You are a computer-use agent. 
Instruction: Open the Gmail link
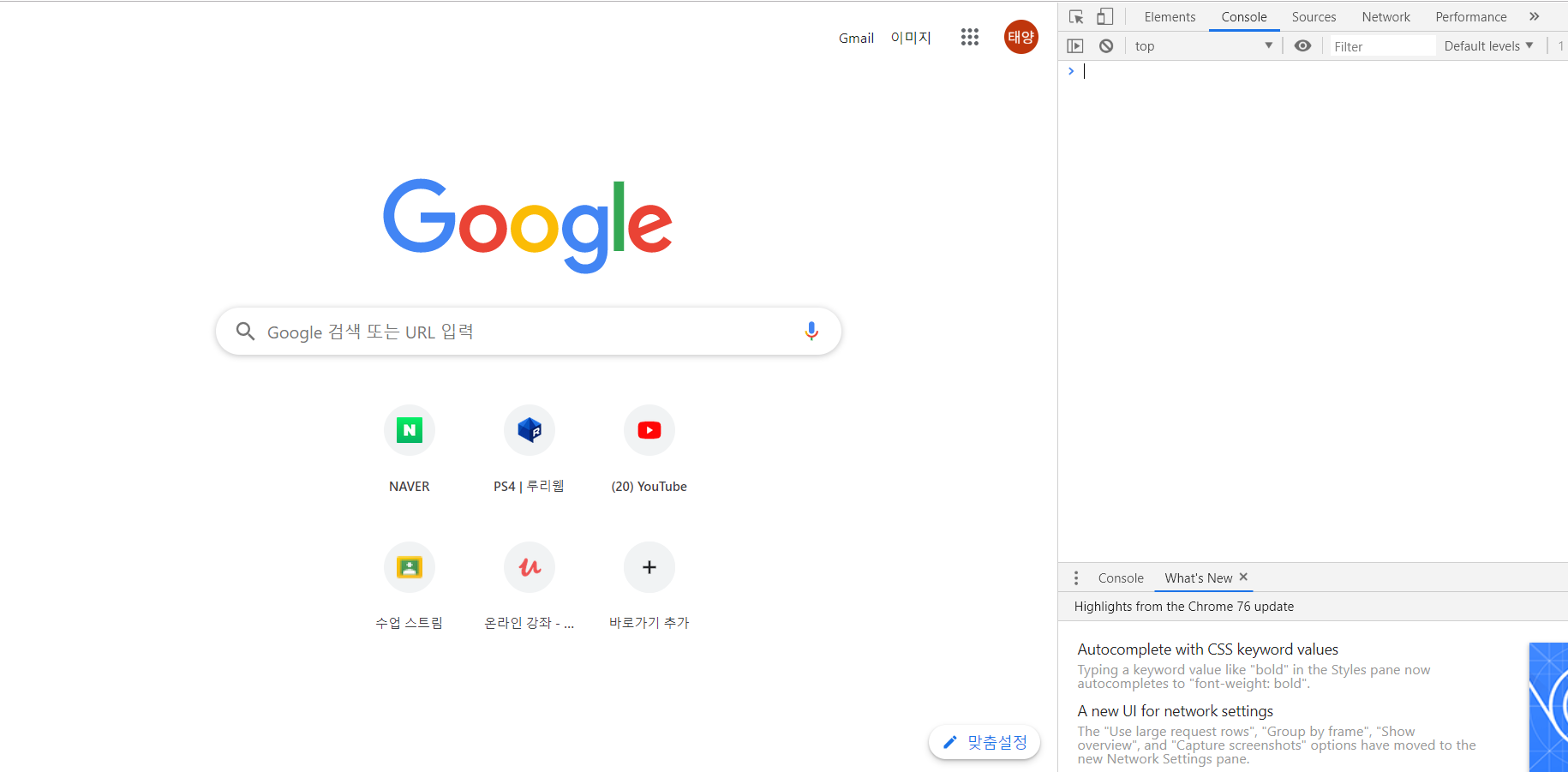856,38
